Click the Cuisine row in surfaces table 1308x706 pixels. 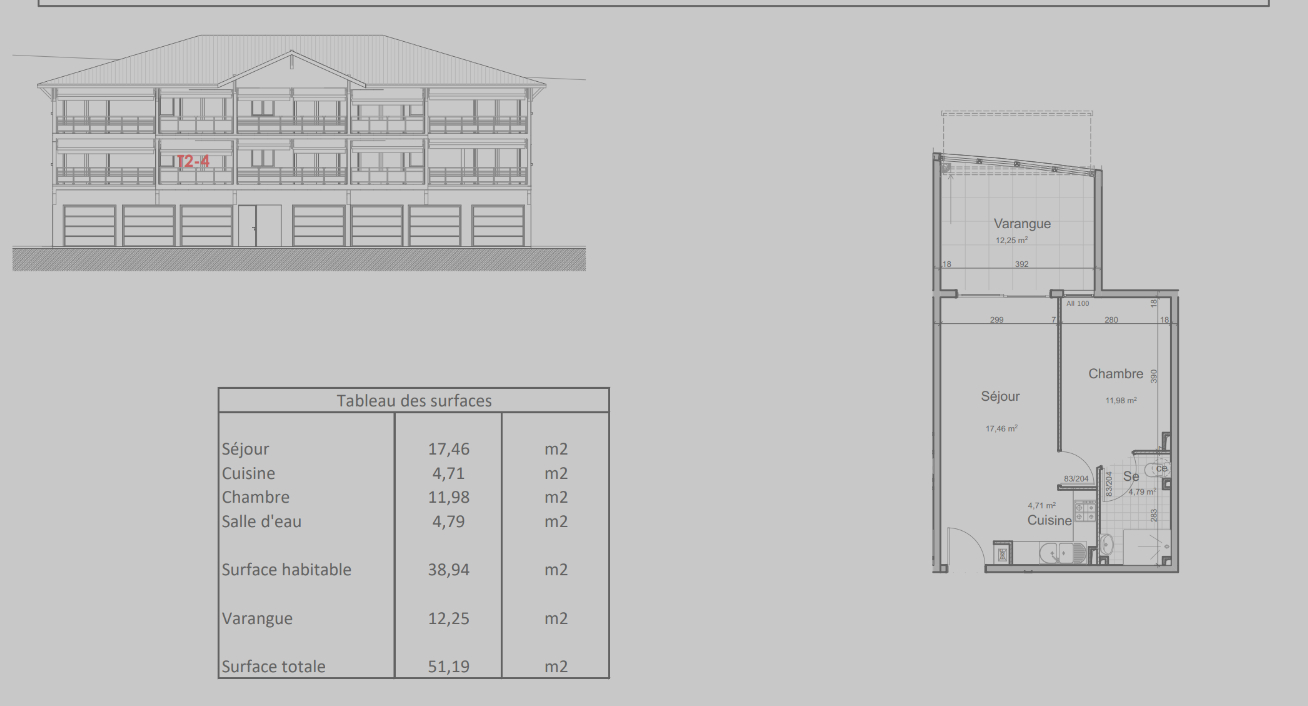coord(248,473)
